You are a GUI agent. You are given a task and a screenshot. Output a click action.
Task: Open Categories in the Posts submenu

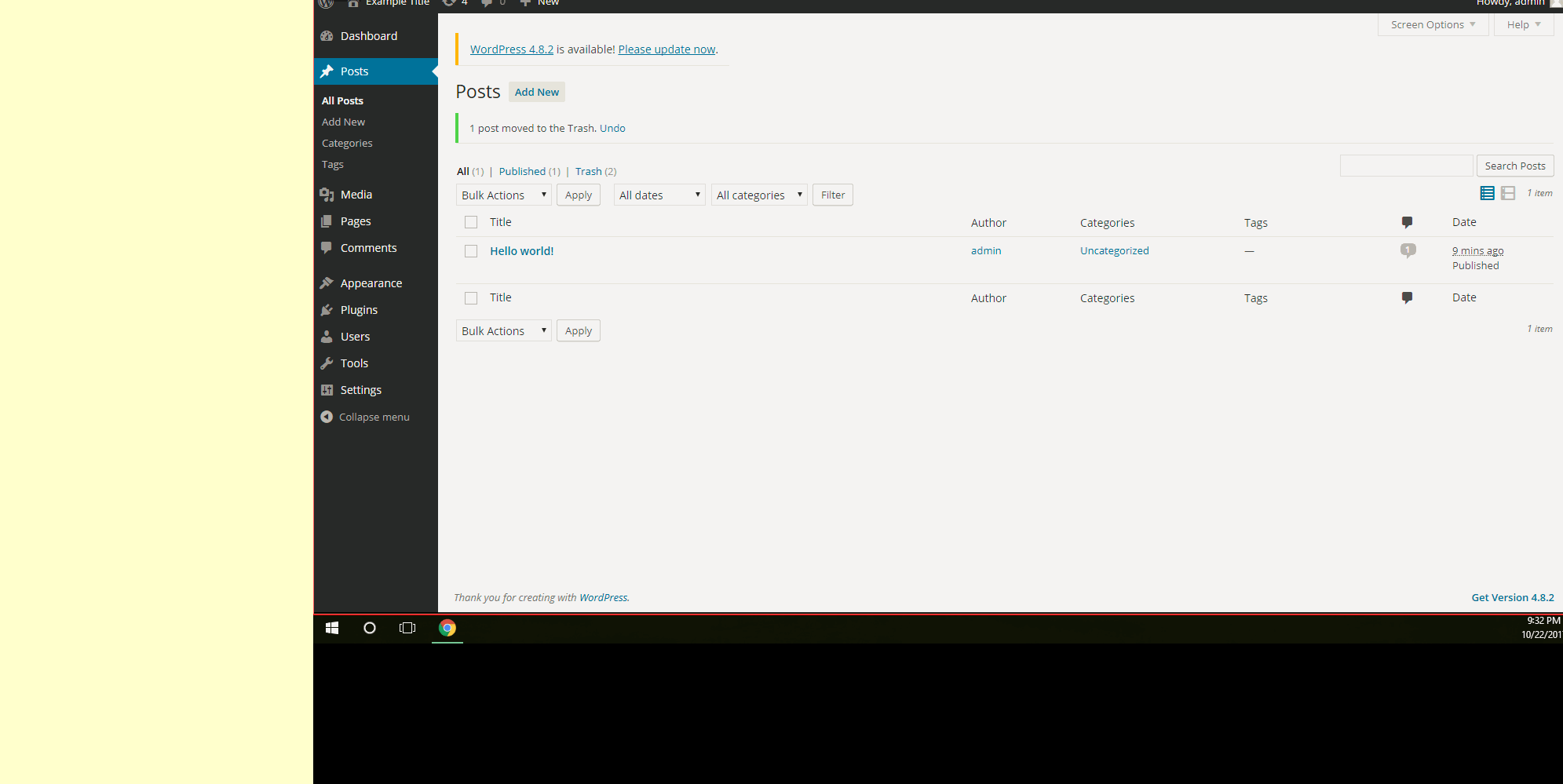(x=347, y=143)
